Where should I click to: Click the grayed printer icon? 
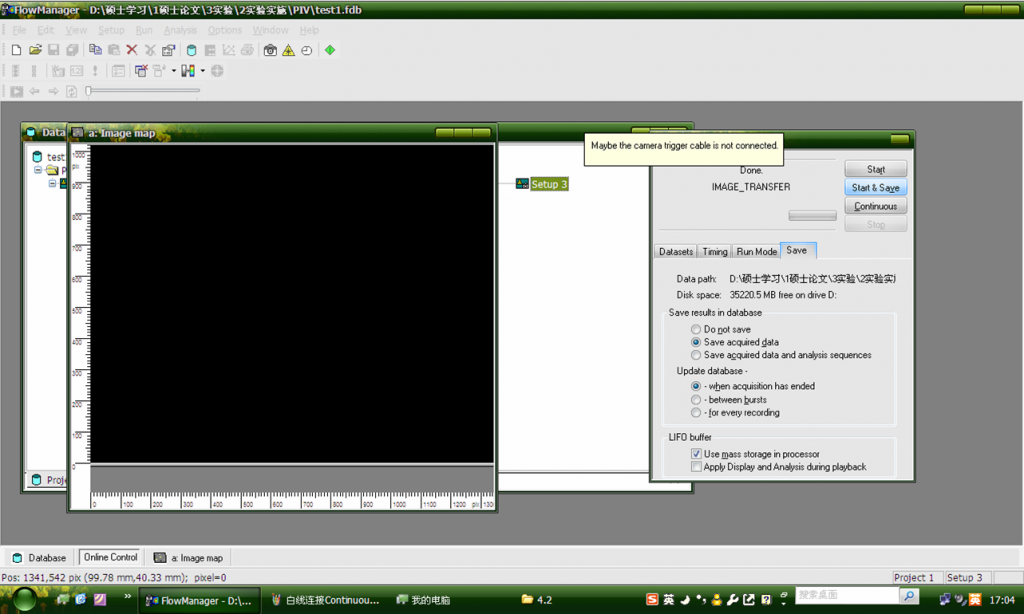click(247, 50)
